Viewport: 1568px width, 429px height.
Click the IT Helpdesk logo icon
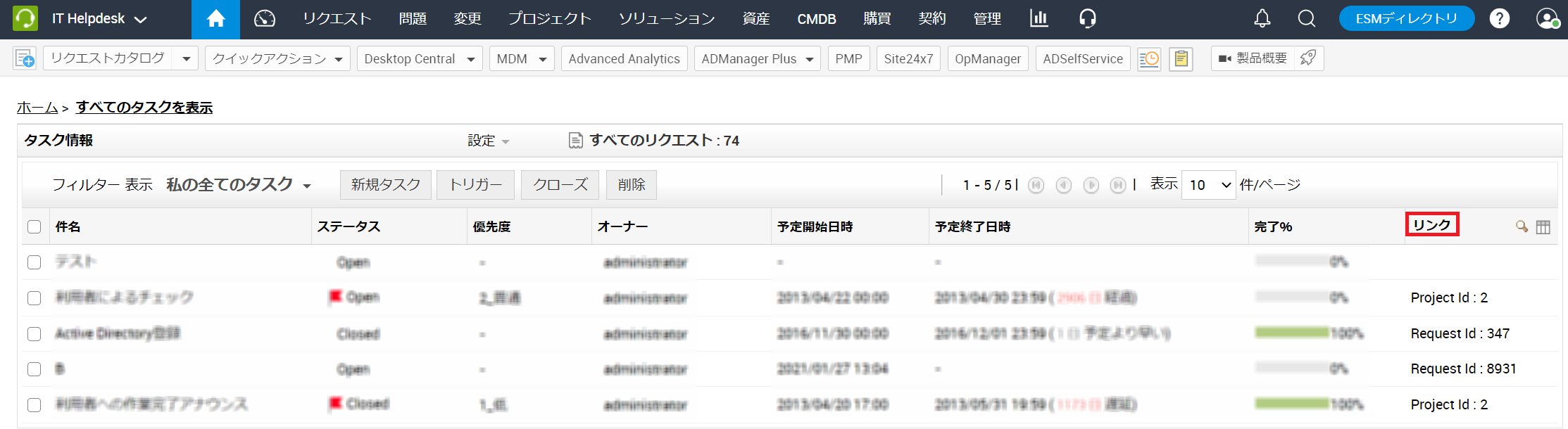click(25, 18)
